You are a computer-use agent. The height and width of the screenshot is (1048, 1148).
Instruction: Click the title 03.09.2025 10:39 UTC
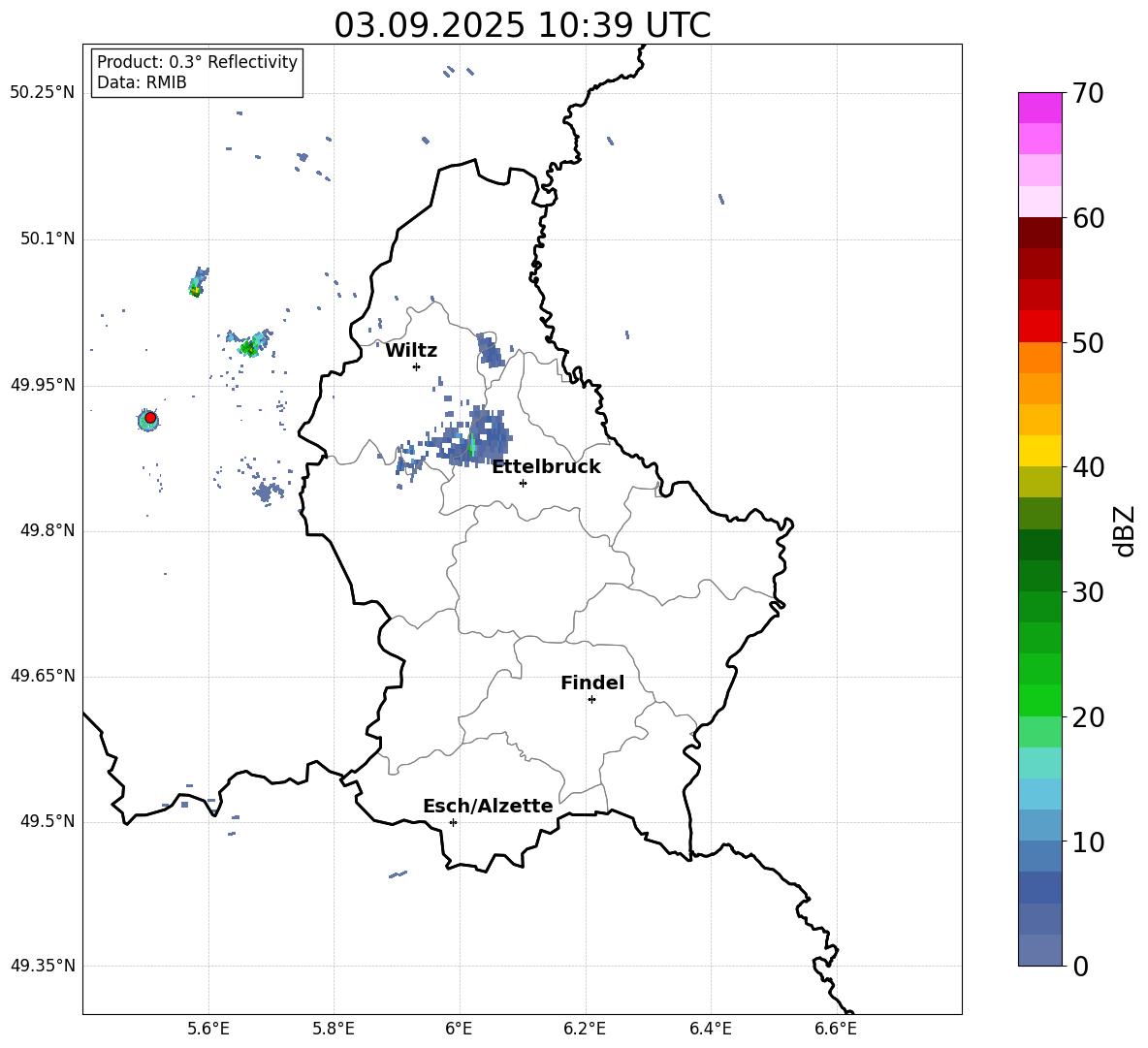coord(522,25)
